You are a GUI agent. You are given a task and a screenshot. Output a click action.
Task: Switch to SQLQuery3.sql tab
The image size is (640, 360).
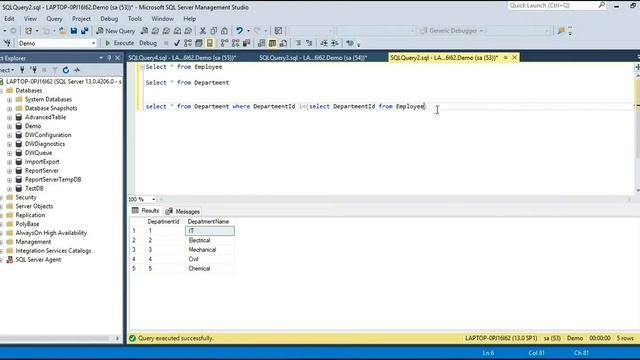(x=313, y=58)
